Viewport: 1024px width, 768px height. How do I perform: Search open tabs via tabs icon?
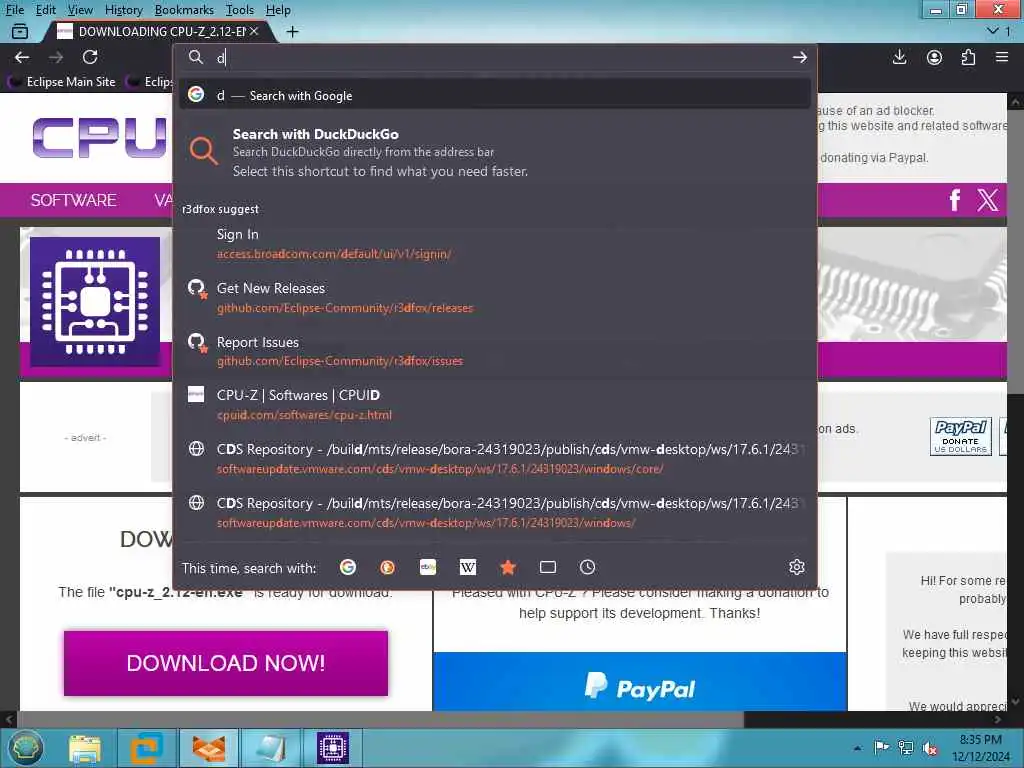[x=548, y=567]
